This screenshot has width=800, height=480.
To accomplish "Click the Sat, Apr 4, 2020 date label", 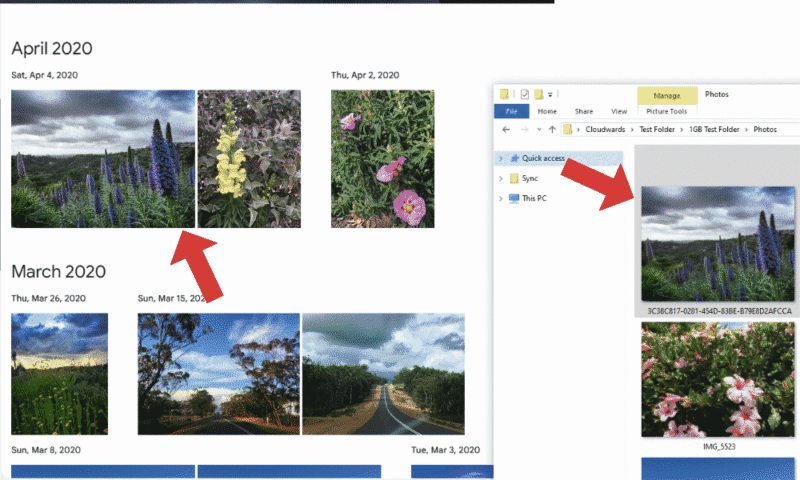I will [45, 75].
